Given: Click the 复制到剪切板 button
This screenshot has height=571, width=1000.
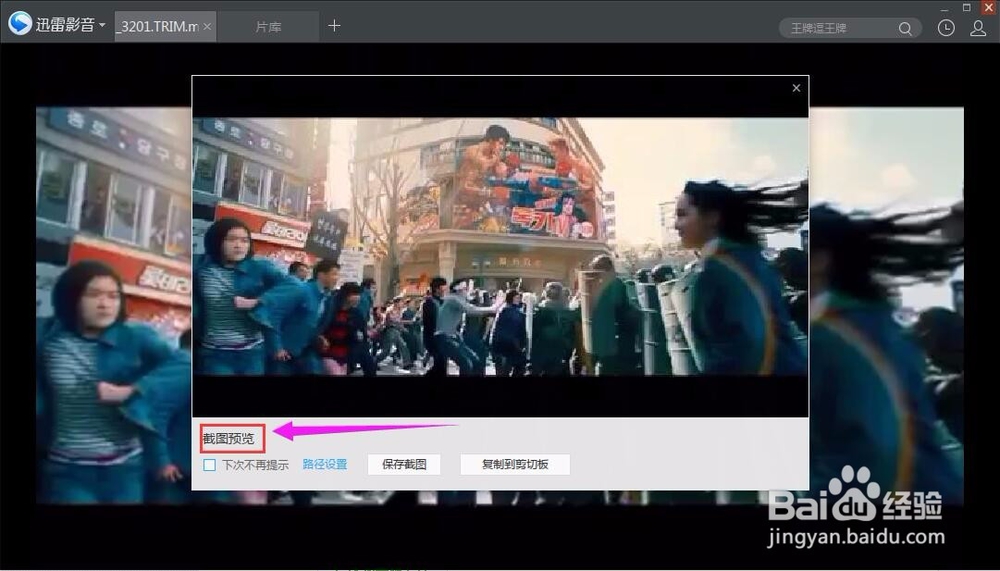Looking at the screenshot, I should coord(515,464).
